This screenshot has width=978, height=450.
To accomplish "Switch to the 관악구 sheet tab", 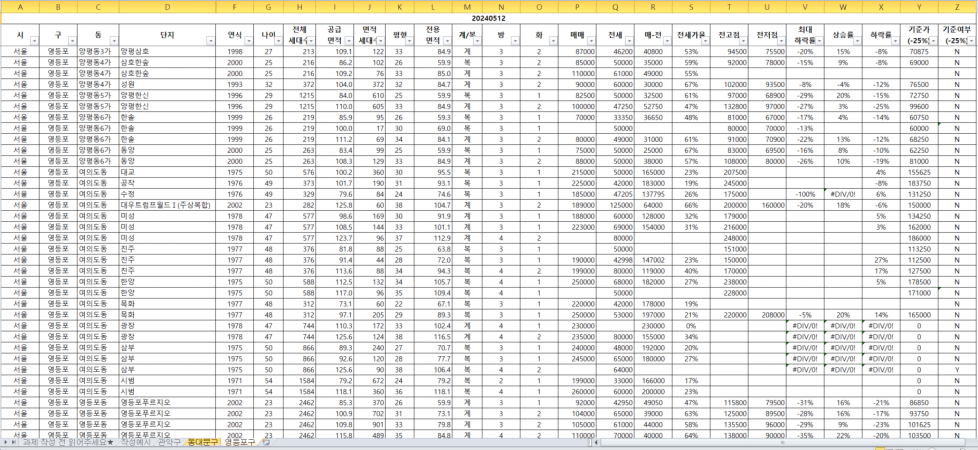I will pos(170,442).
